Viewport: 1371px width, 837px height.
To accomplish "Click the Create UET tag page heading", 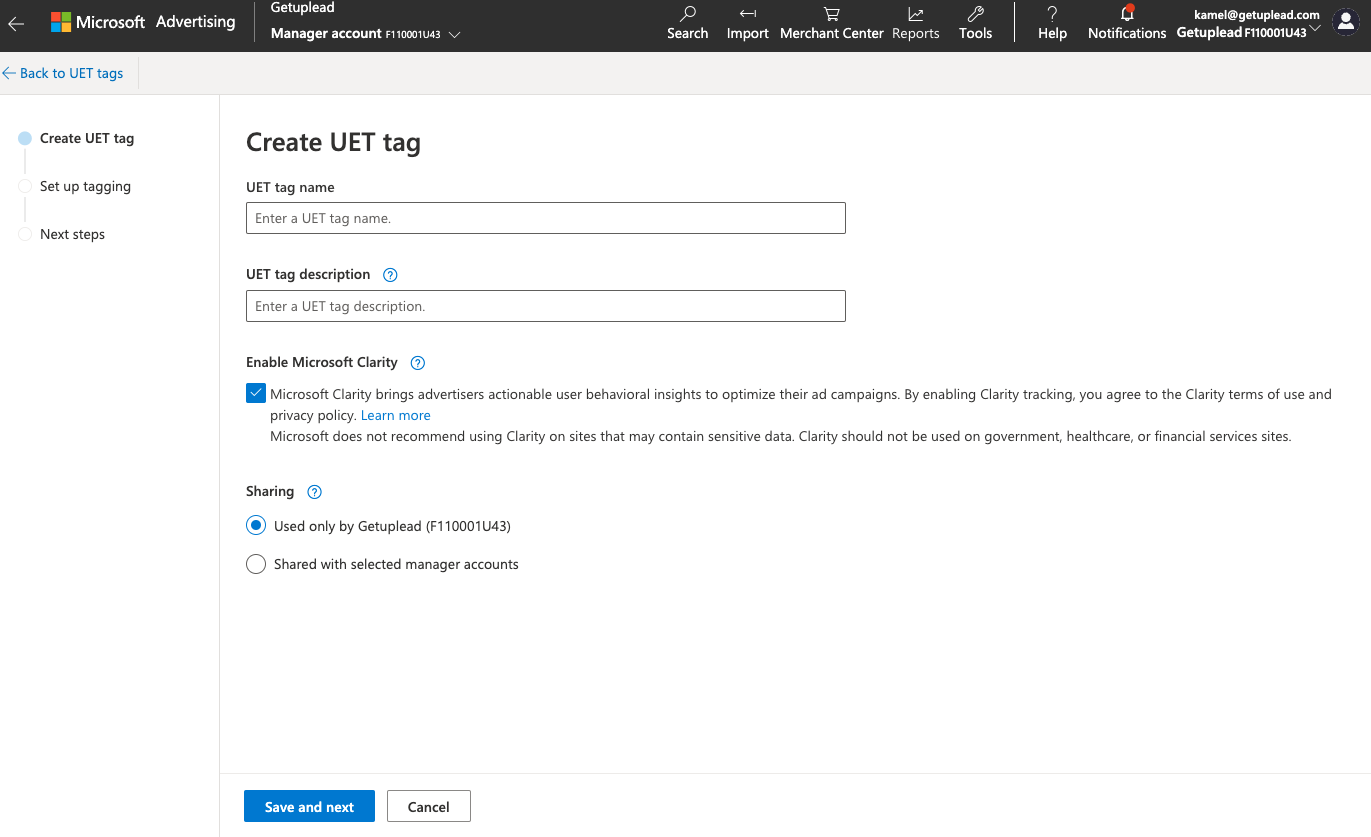I will (x=333, y=142).
